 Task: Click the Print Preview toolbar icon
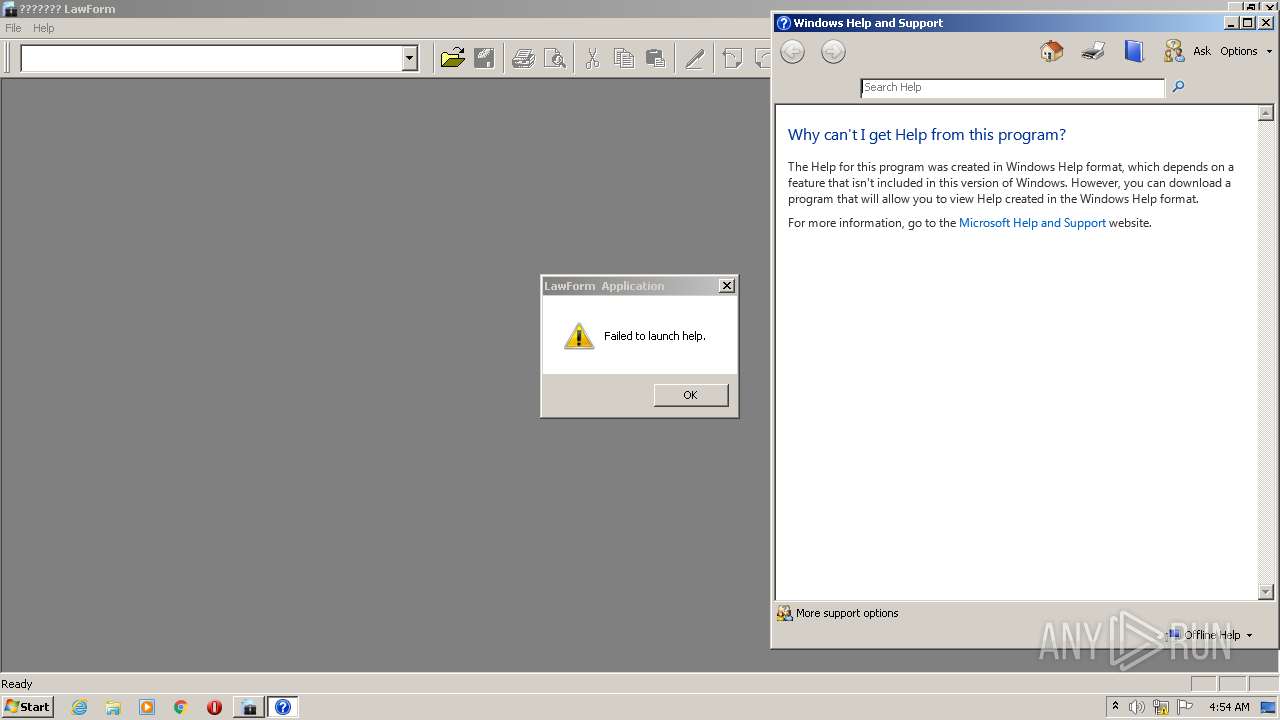(554, 58)
